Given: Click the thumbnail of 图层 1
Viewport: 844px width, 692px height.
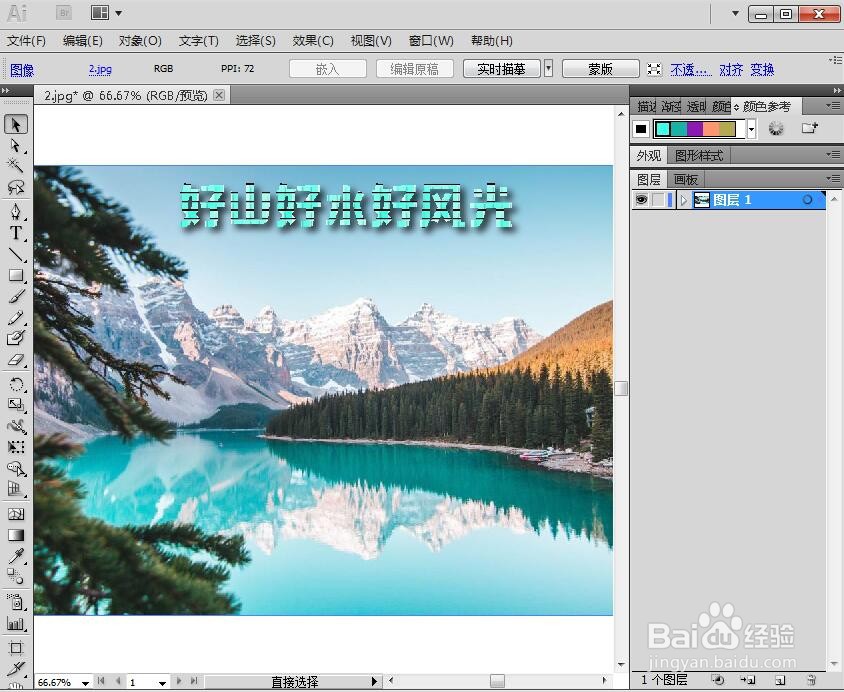Looking at the screenshot, I should (x=702, y=199).
